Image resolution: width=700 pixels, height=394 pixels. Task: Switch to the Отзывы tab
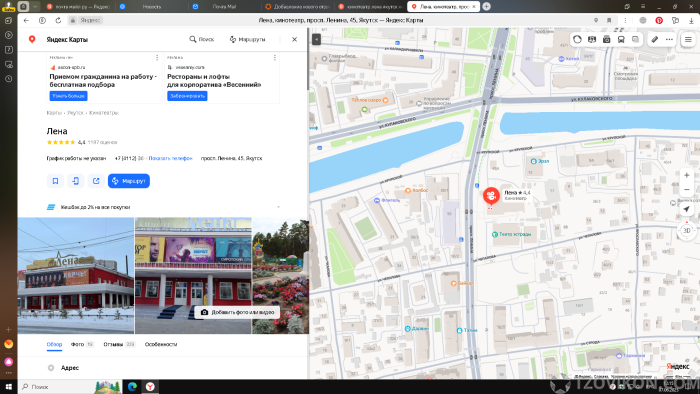(119, 344)
